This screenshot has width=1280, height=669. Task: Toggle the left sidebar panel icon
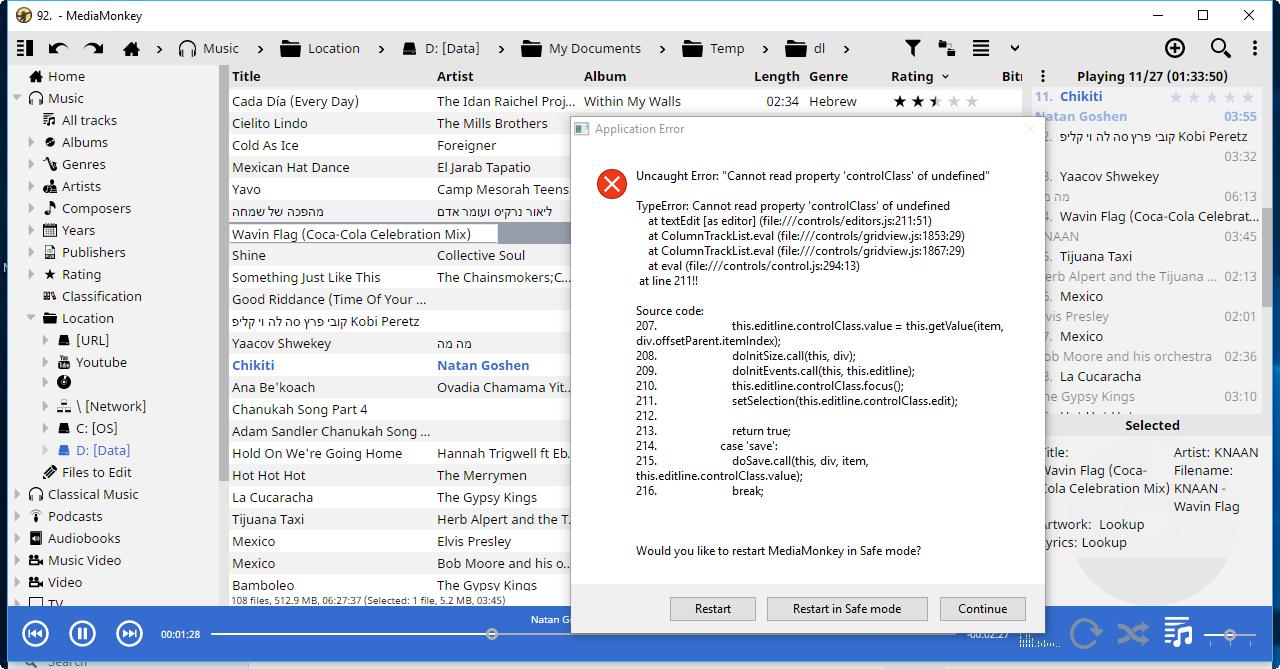(x=25, y=48)
